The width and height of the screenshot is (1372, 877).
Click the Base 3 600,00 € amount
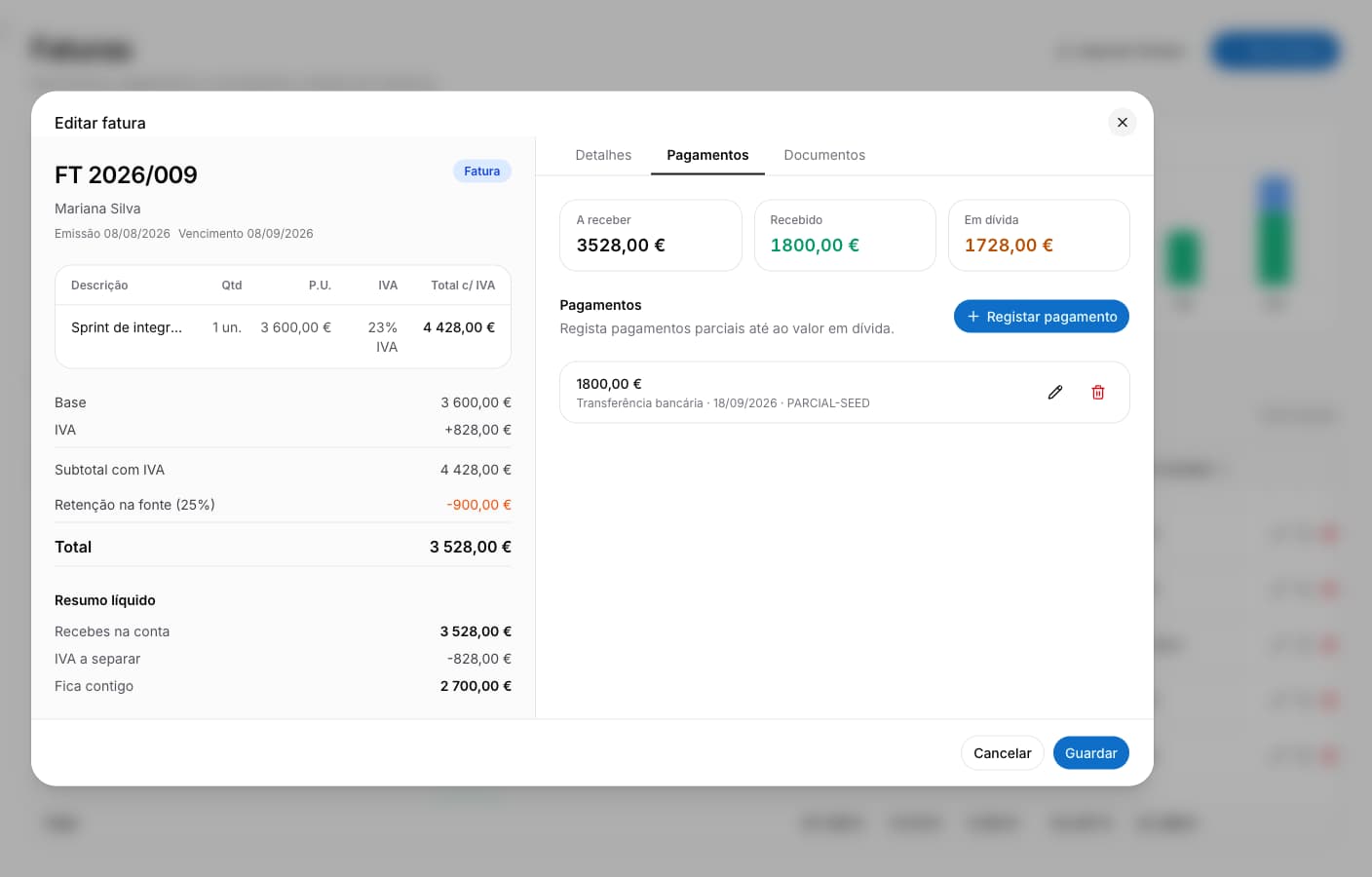[476, 402]
